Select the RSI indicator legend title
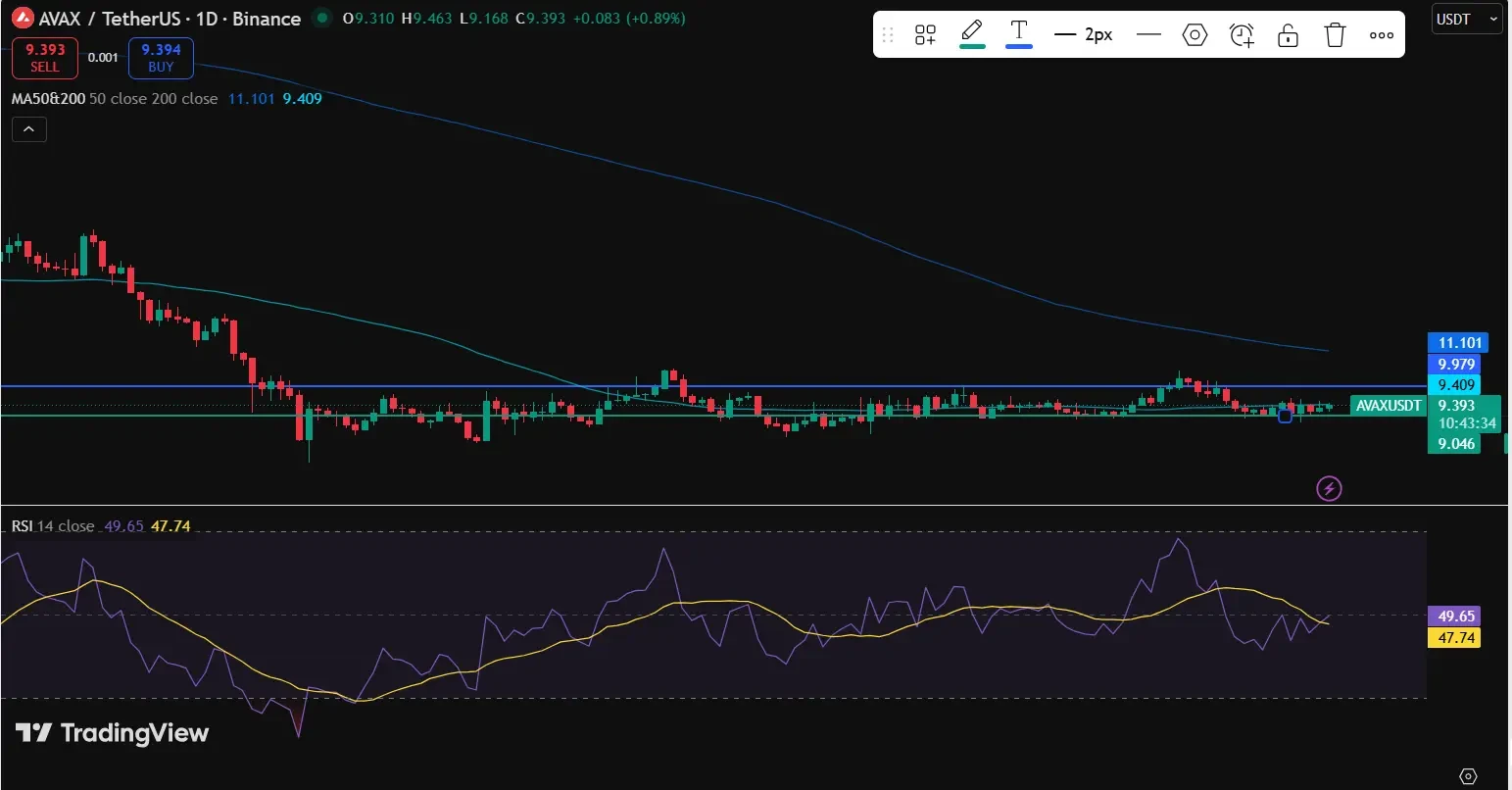Viewport: 1512px width, 790px height. pos(22,526)
